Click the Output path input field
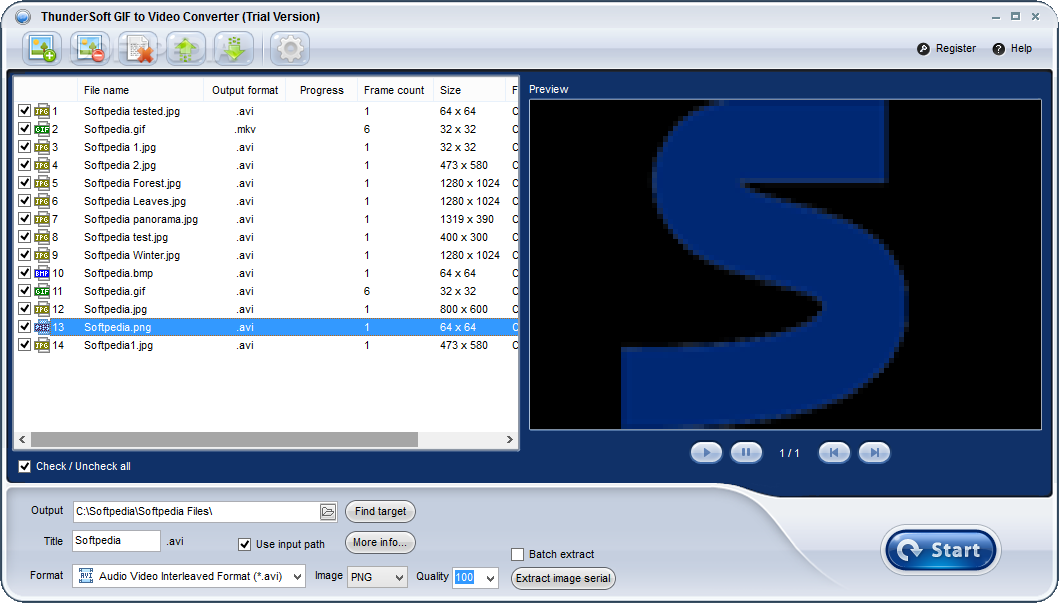 click(x=197, y=512)
